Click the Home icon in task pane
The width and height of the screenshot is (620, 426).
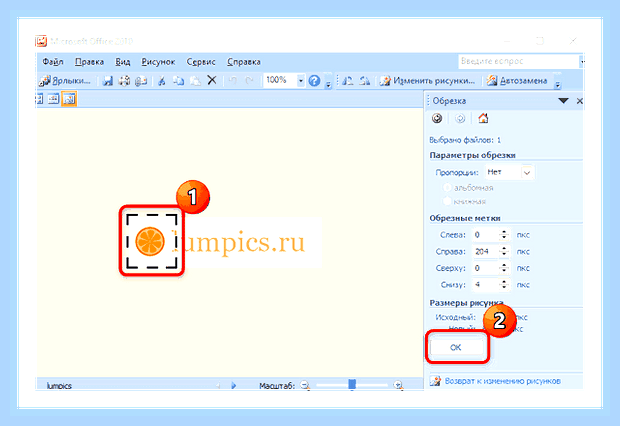pyautogui.click(x=483, y=118)
